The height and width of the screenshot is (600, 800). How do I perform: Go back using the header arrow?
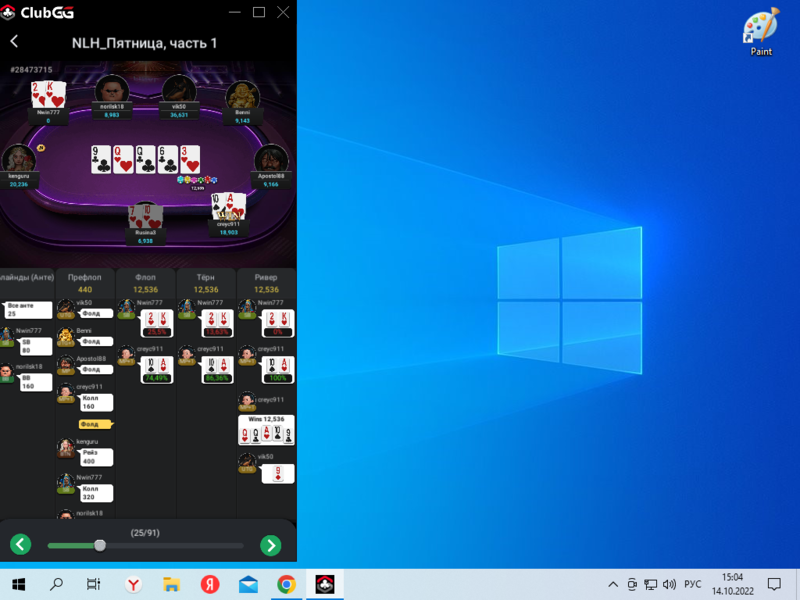tap(14, 42)
